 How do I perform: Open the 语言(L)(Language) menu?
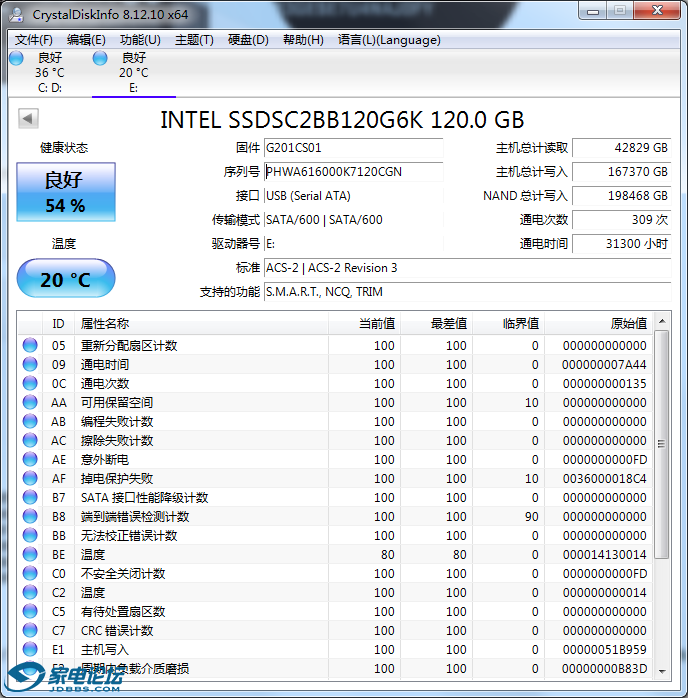pos(389,40)
